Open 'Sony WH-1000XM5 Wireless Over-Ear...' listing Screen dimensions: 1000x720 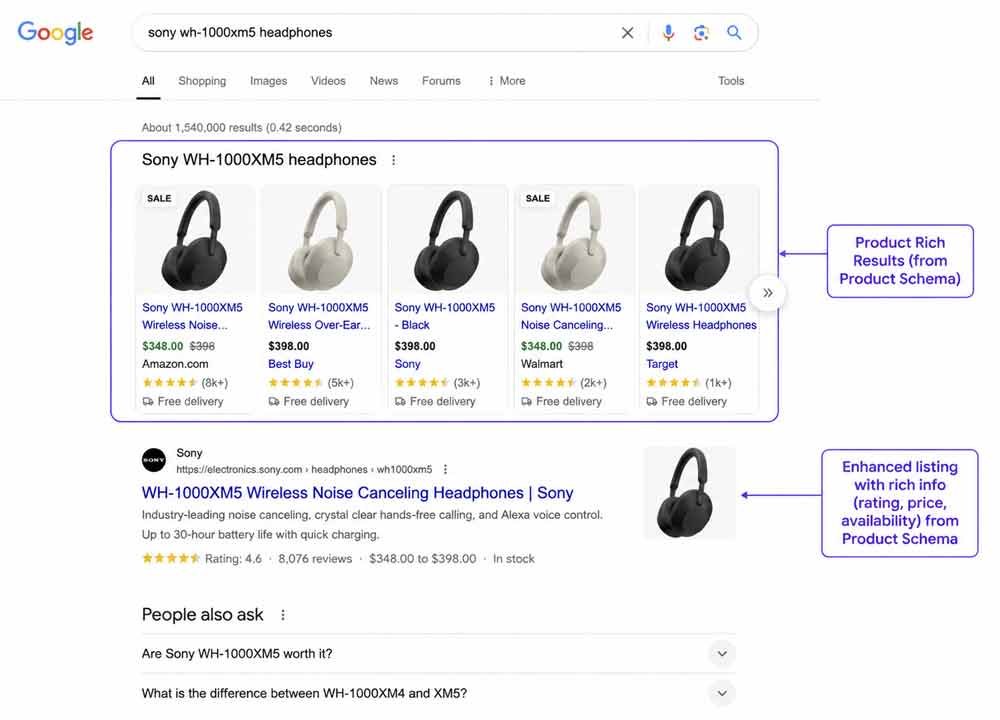pos(319,316)
